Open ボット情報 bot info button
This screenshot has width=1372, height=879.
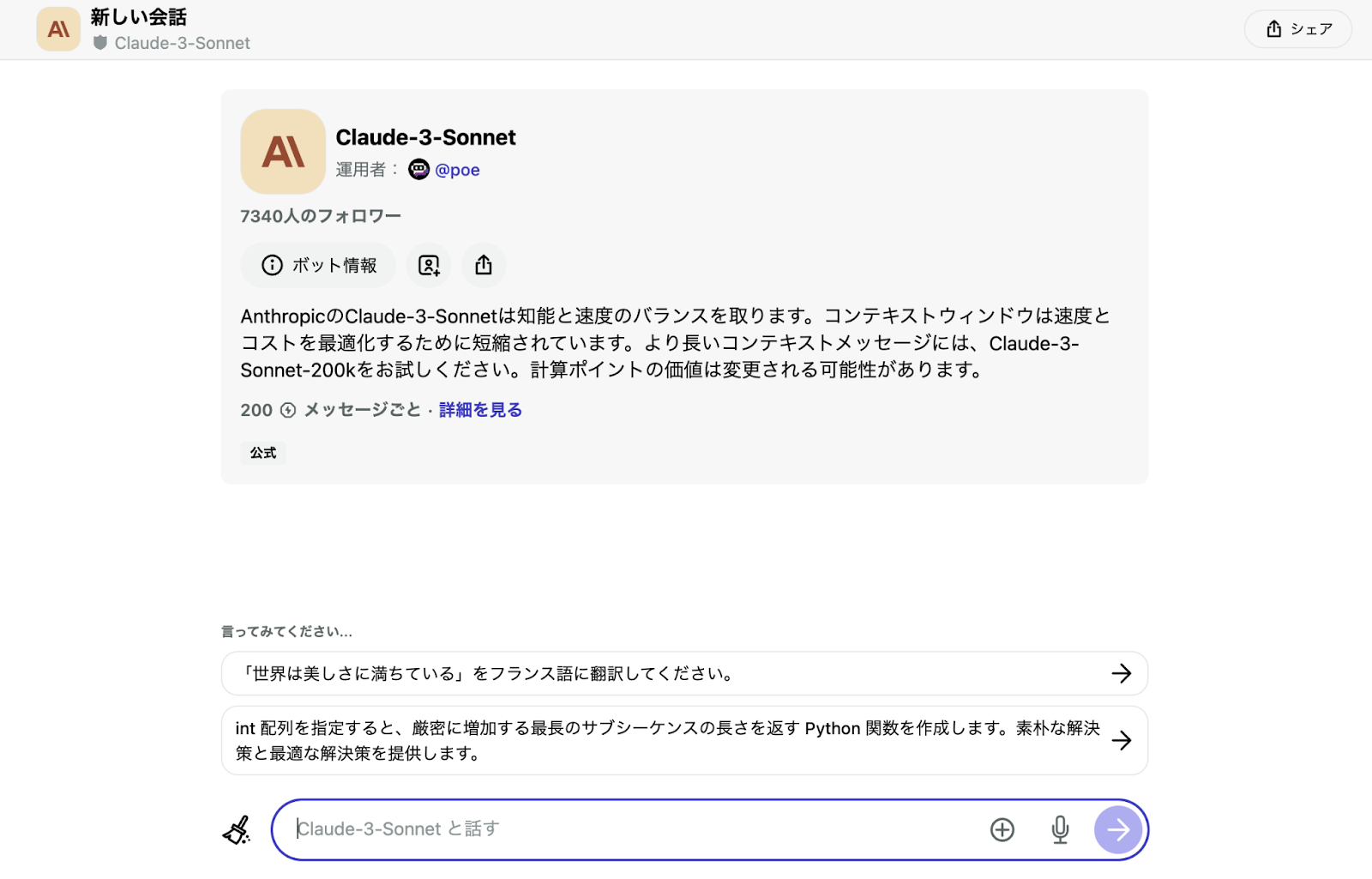[x=318, y=265]
